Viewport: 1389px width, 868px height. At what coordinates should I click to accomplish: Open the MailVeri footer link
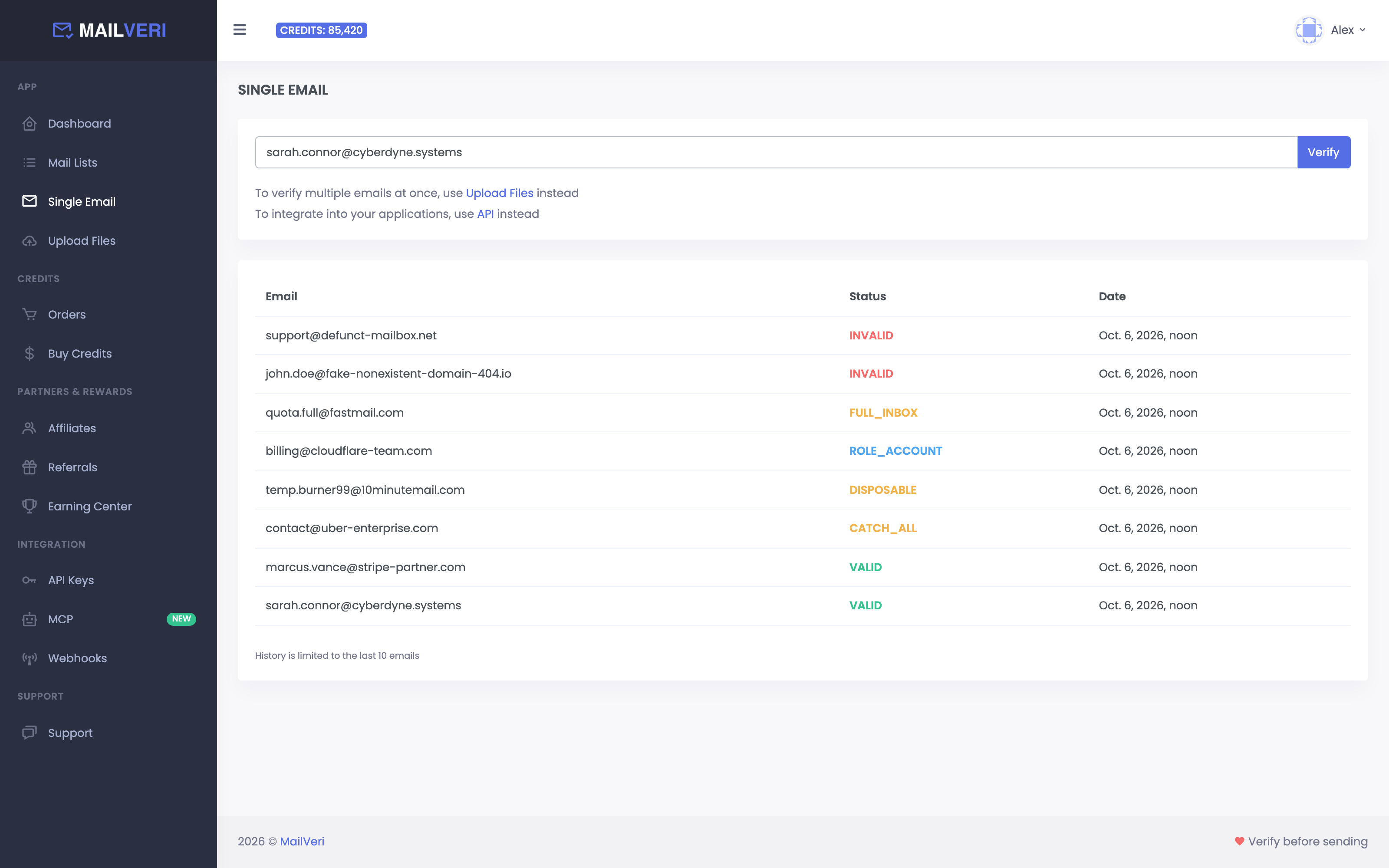[302, 842]
